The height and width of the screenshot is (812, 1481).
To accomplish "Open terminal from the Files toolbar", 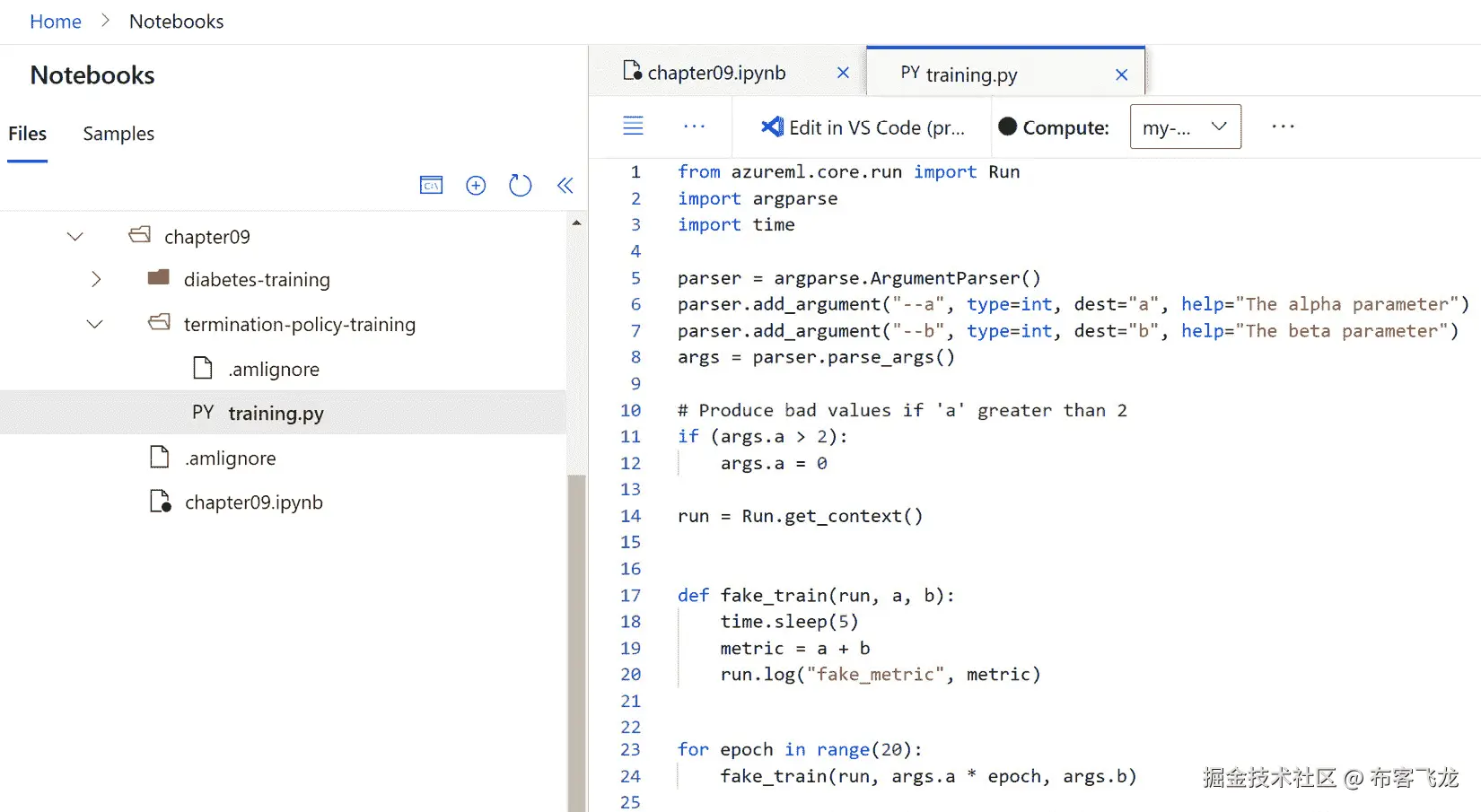I will [x=431, y=186].
